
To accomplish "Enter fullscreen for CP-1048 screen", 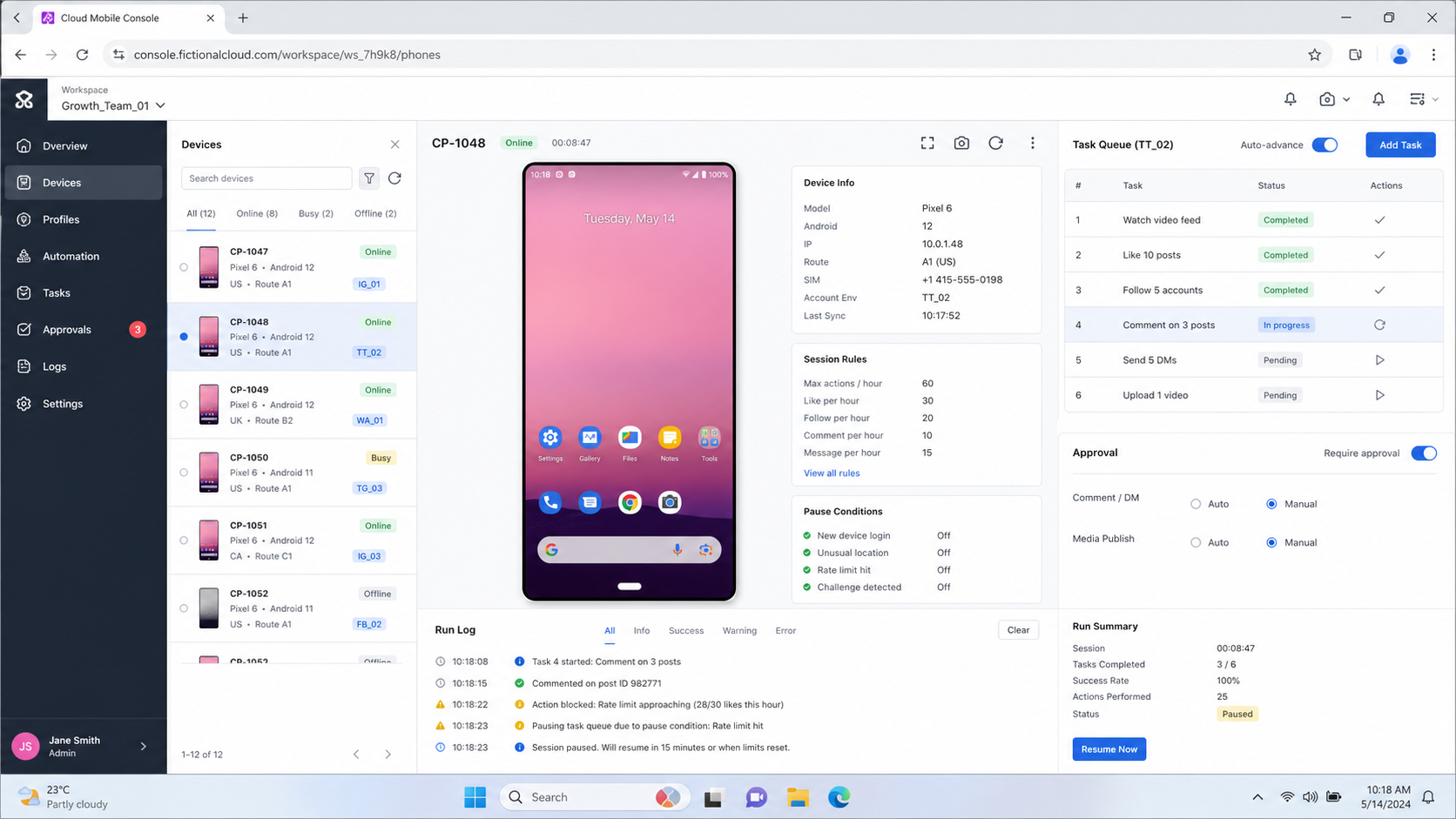I will (x=927, y=143).
